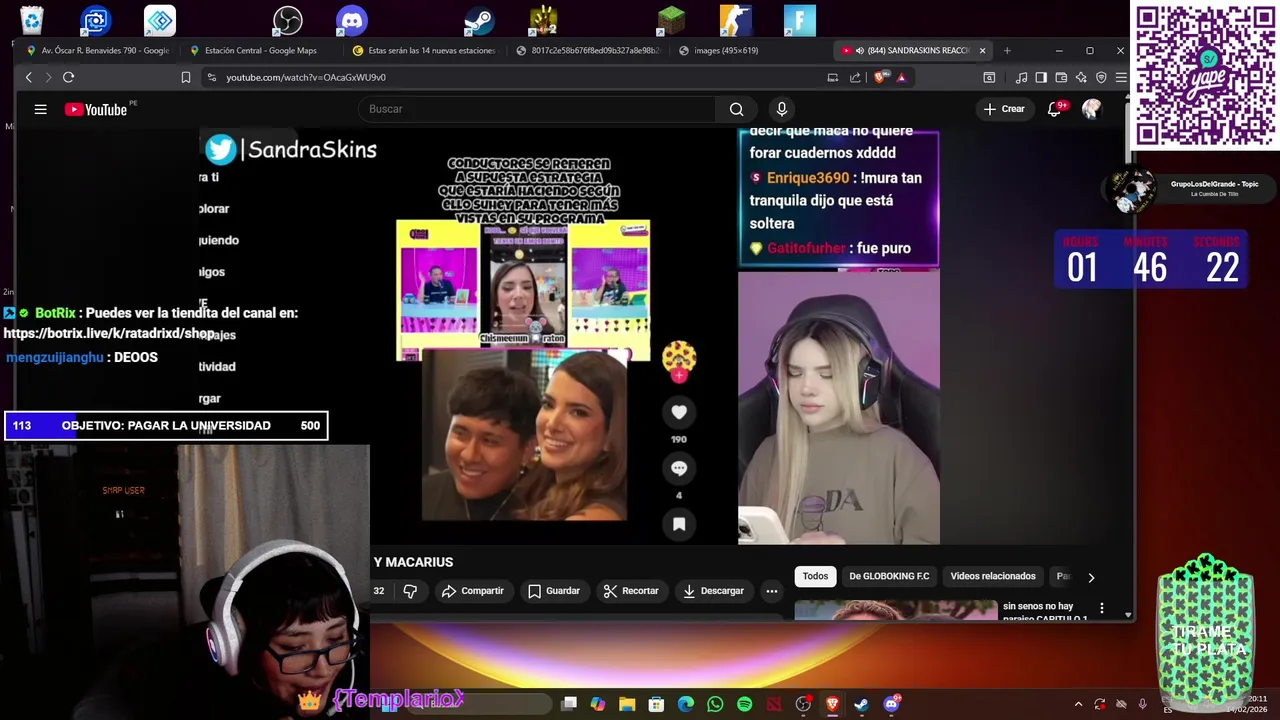The image size is (1280, 720).
Task: Click the Compartir share button
Action: tap(473, 591)
